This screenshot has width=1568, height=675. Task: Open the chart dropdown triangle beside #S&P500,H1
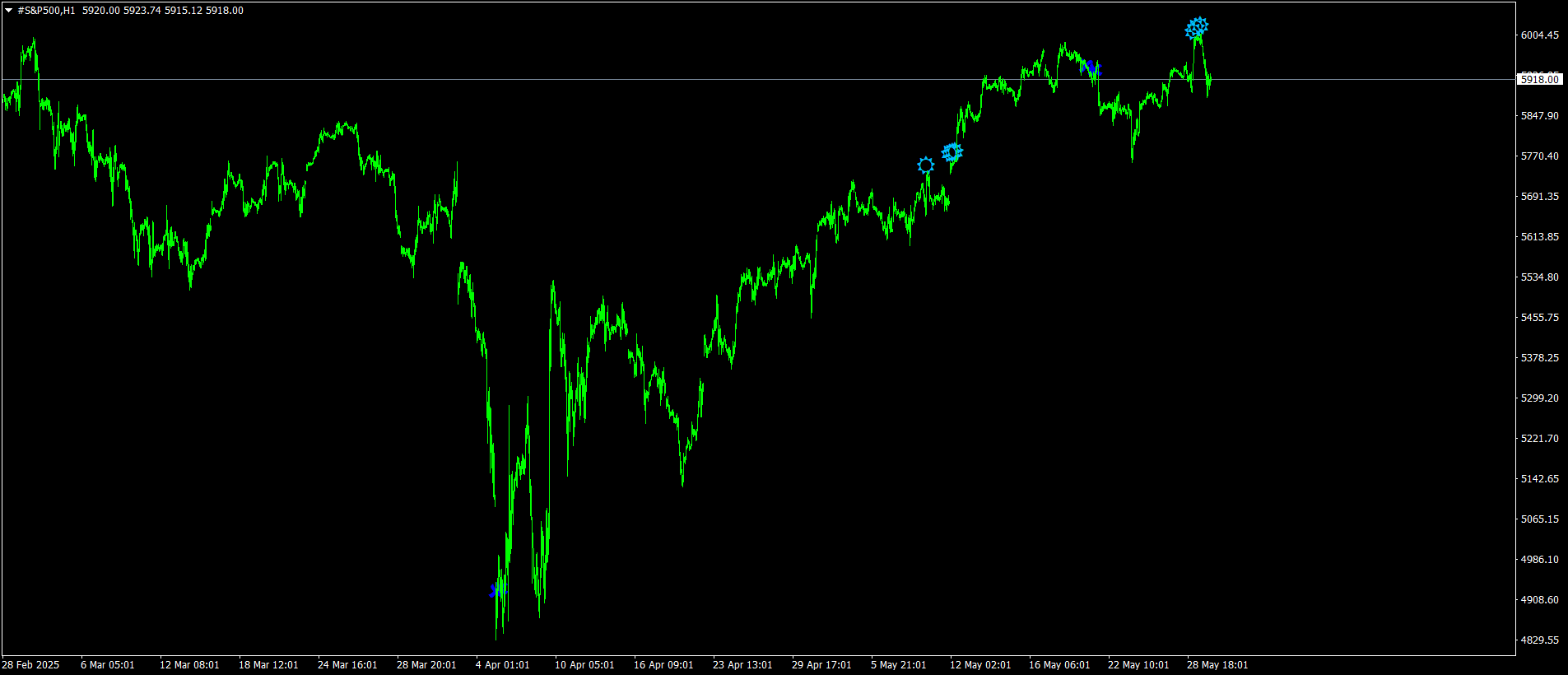click(x=8, y=11)
